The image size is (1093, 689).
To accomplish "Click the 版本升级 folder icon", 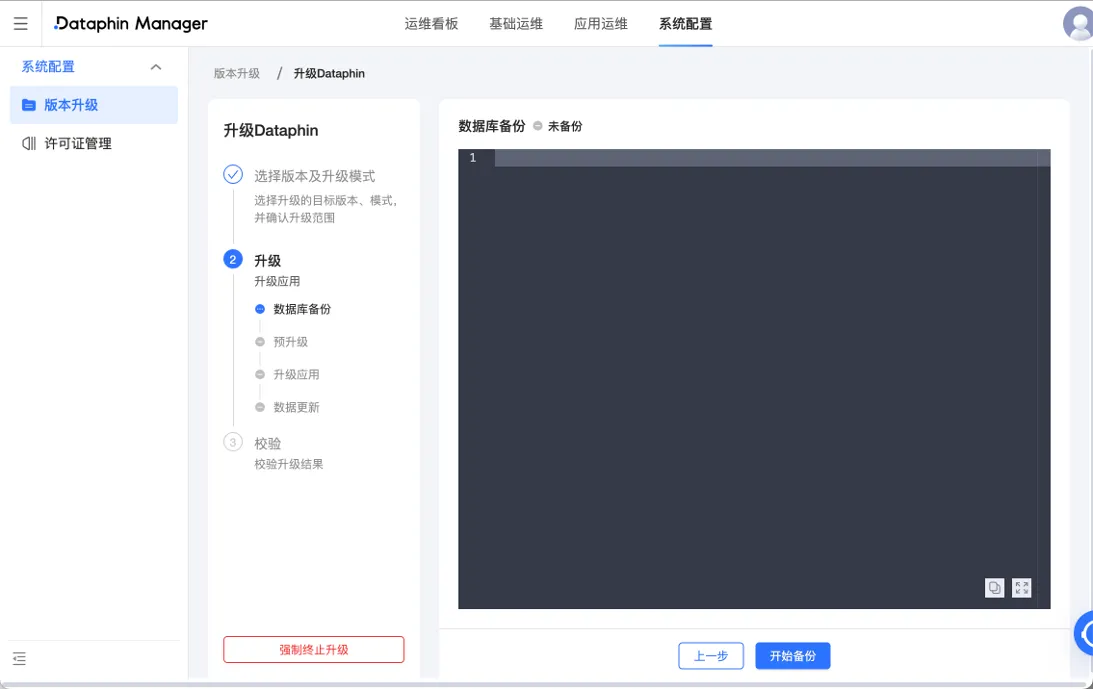I will click(29, 105).
